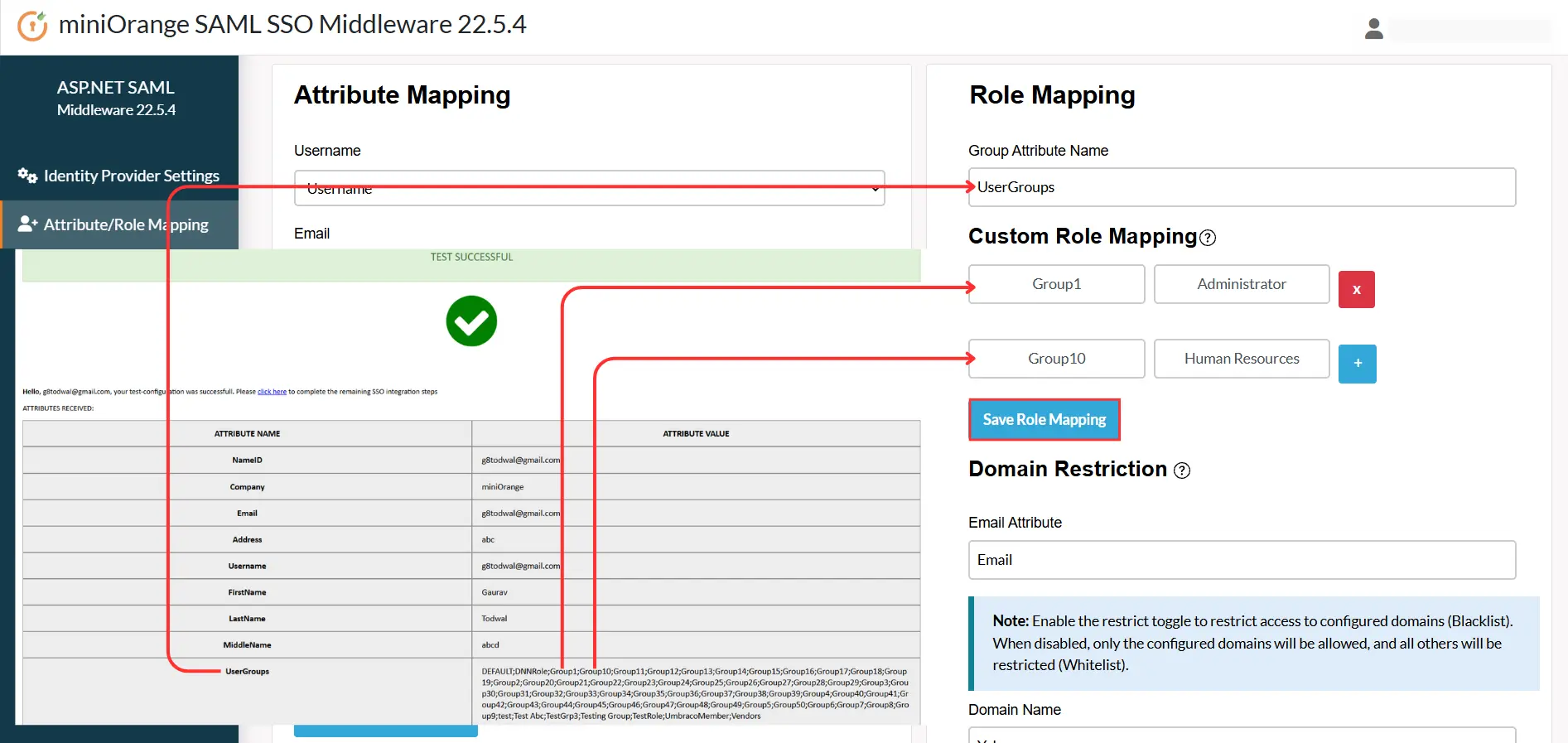Click 'FirstName' attribute name cell

click(x=247, y=592)
